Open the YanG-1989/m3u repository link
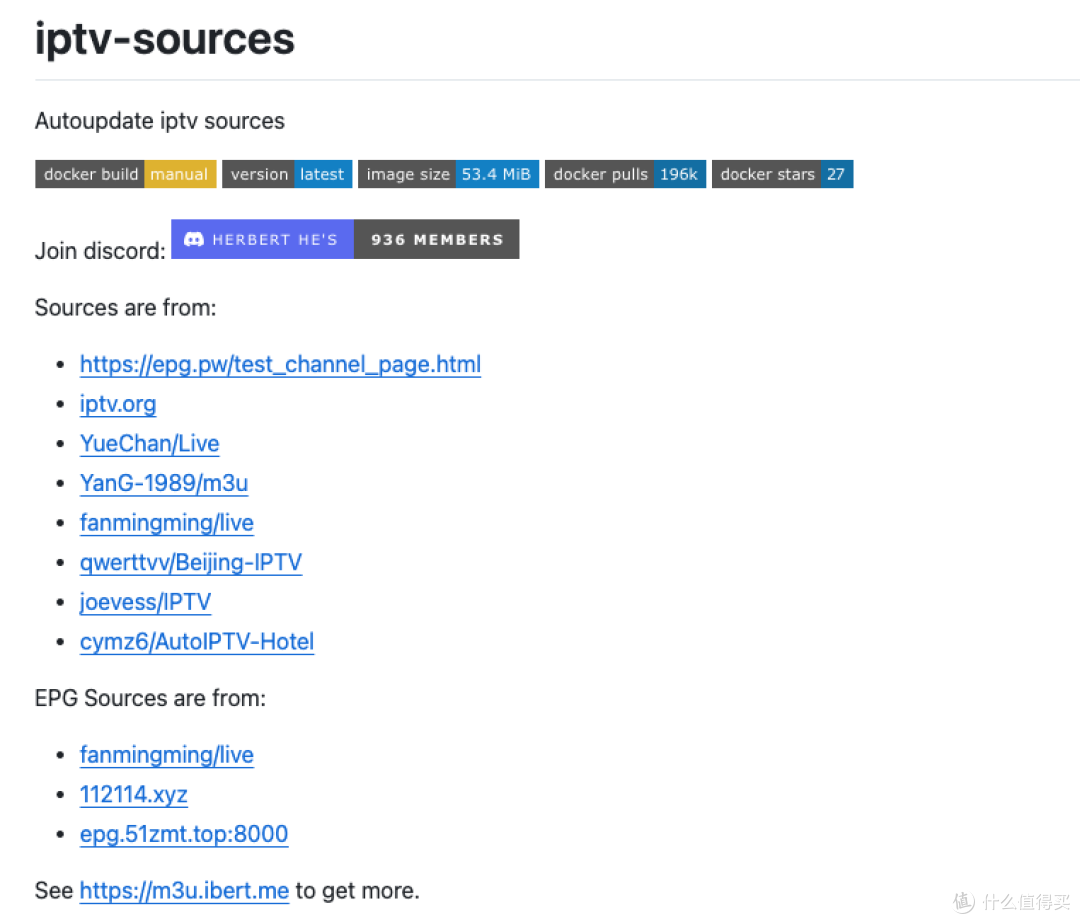This screenshot has height=924, width=1080. click(x=164, y=483)
